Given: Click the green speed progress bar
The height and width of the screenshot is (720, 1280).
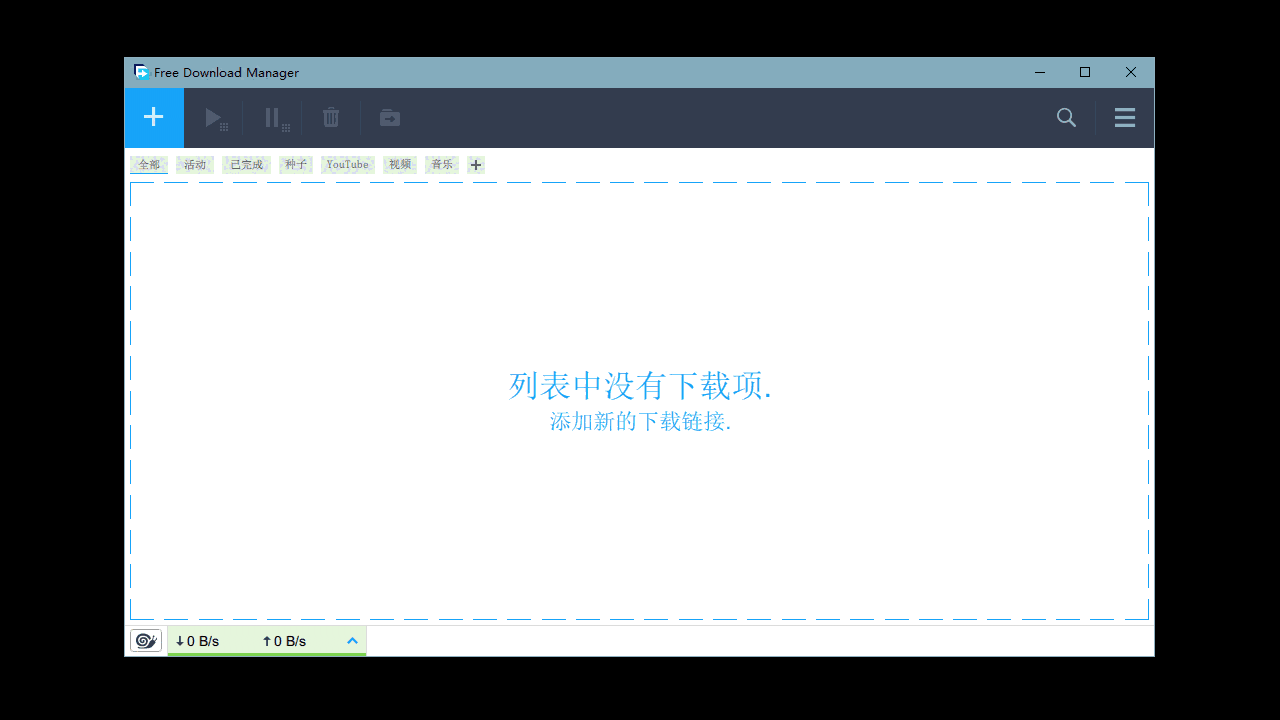Looking at the screenshot, I should (x=267, y=655).
